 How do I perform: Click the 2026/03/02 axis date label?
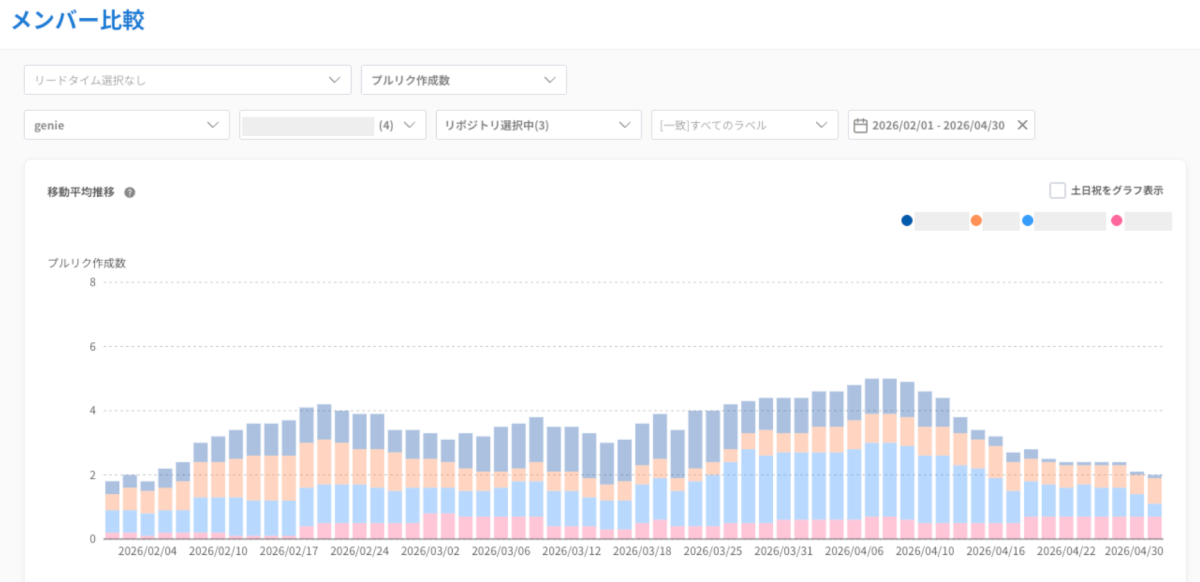coord(431,551)
